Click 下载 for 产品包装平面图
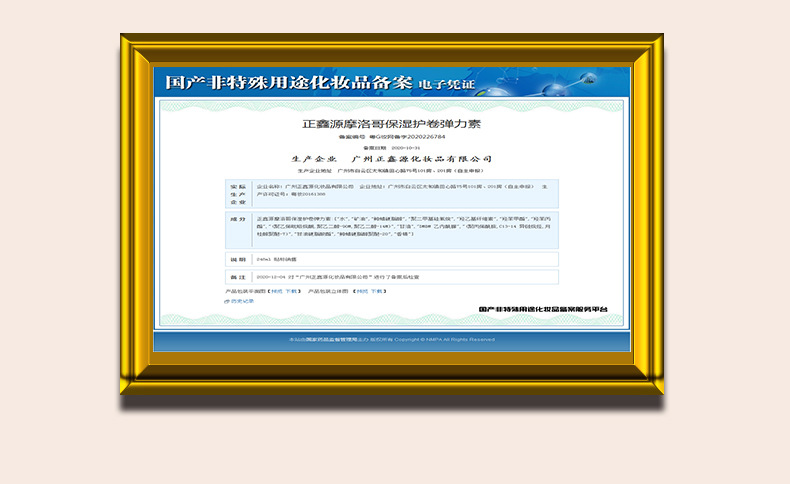 pyautogui.click(x=291, y=291)
